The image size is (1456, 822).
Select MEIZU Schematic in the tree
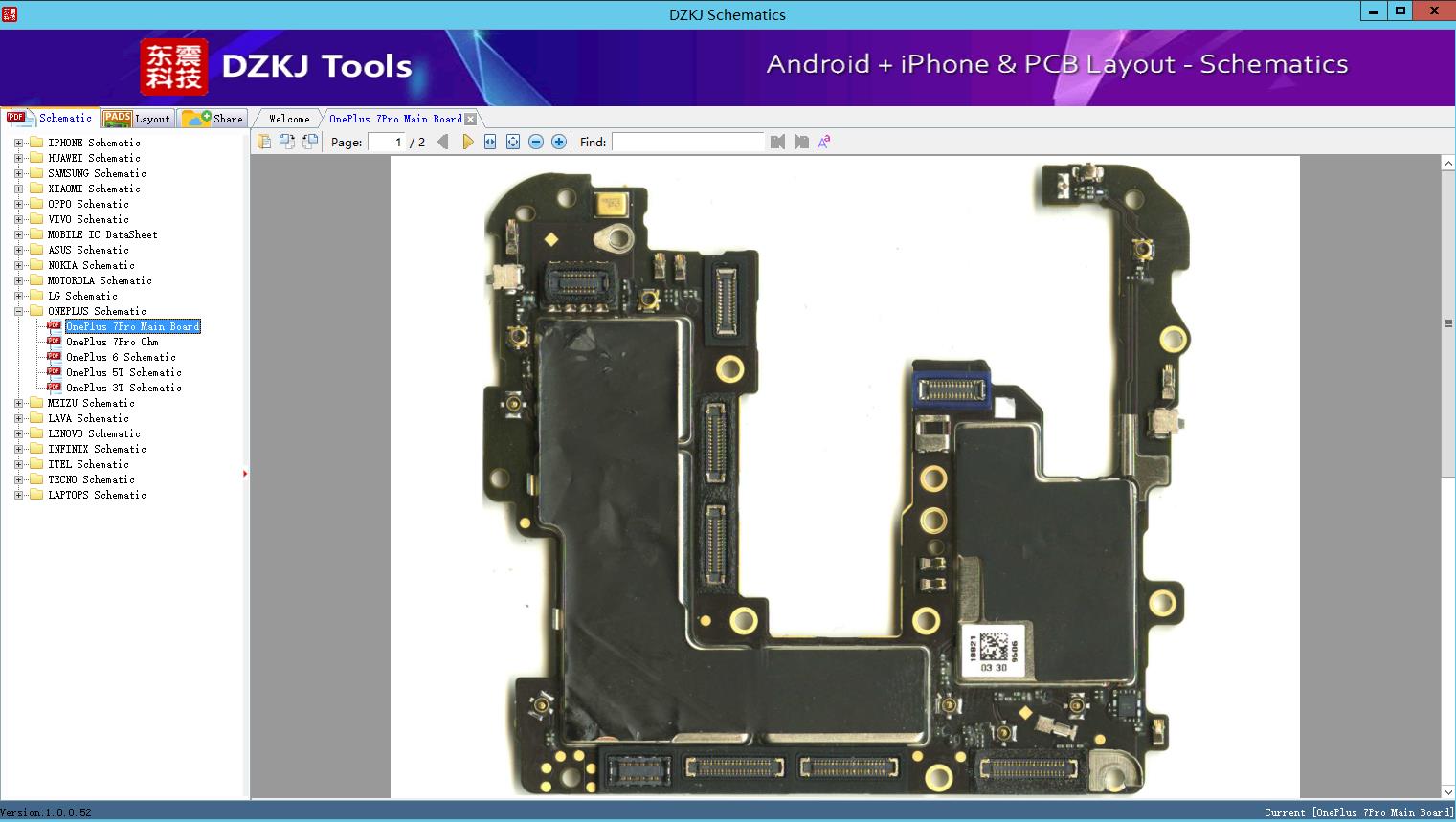point(91,403)
